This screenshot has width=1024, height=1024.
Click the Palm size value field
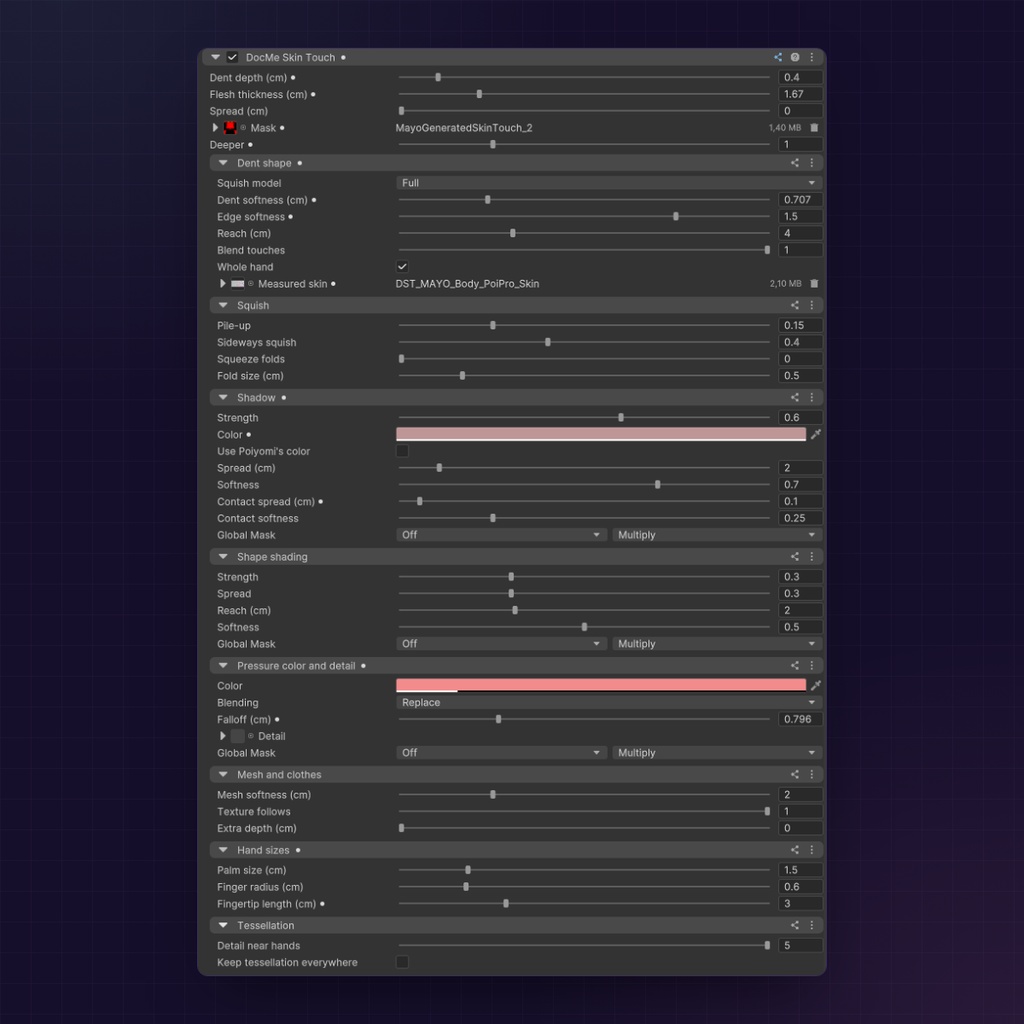point(800,871)
